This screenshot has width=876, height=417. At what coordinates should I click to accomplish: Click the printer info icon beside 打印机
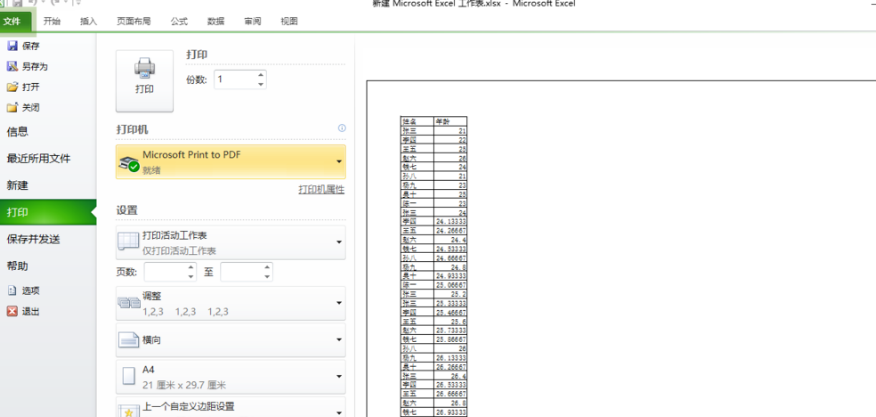[x=341, y=129]
